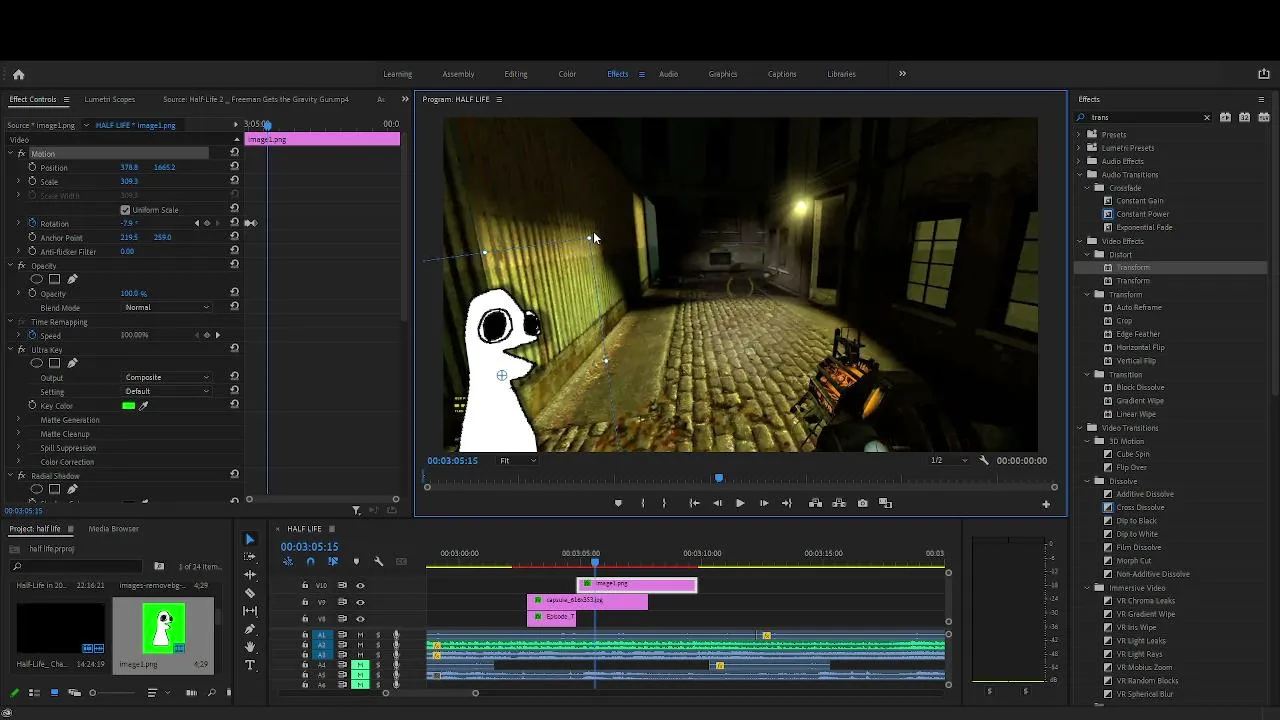Open the Blend Mode dropdown
Viewport: 1280px width, 720px height.
pyautogui.click(x=167, y=307)
